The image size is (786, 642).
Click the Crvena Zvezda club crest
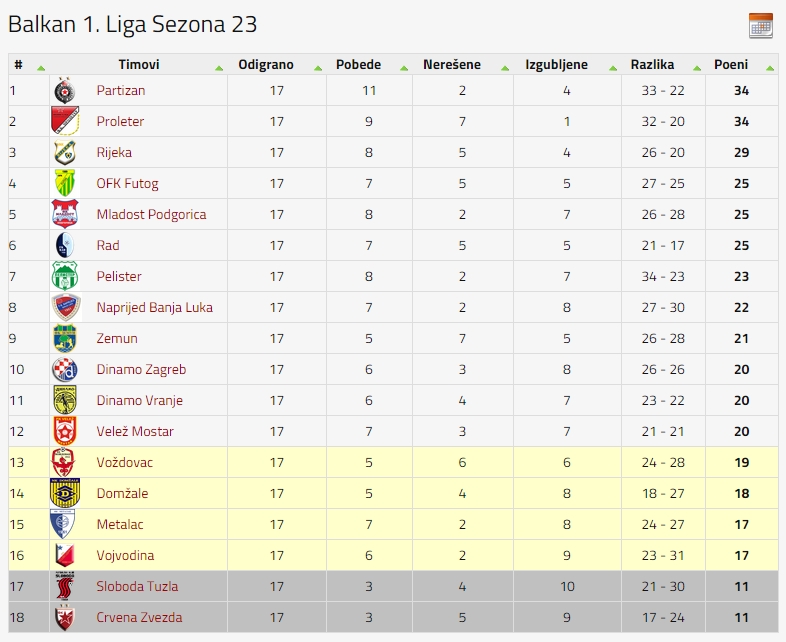coord(65,617)
